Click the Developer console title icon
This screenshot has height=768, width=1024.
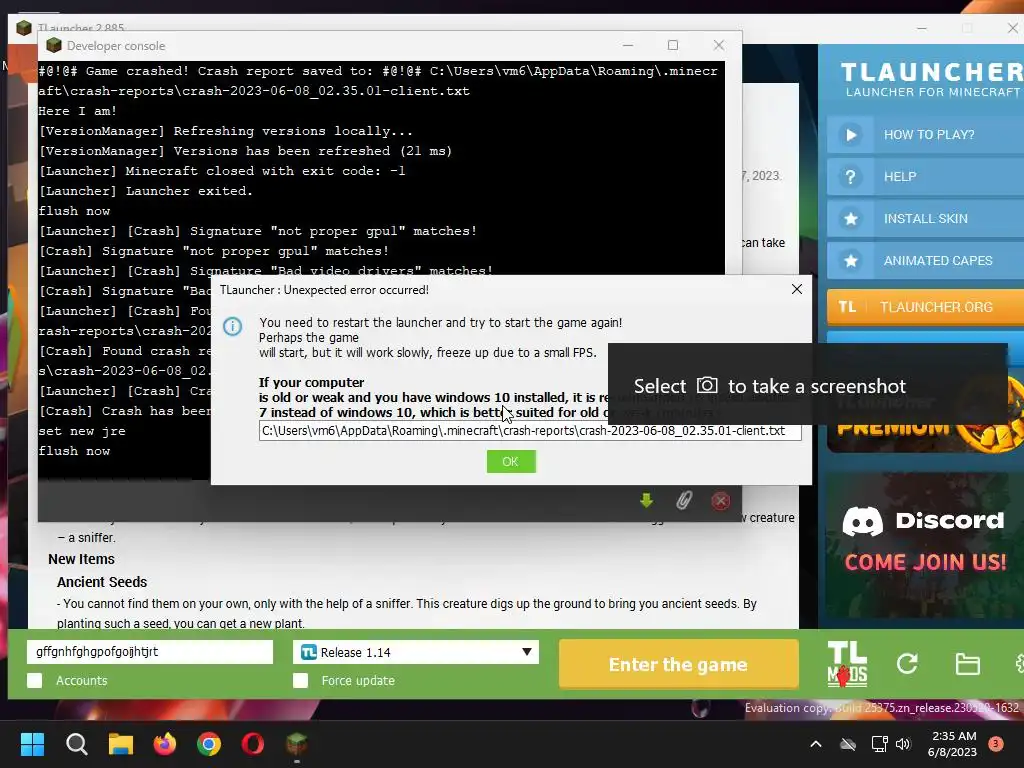pos(54,45)
